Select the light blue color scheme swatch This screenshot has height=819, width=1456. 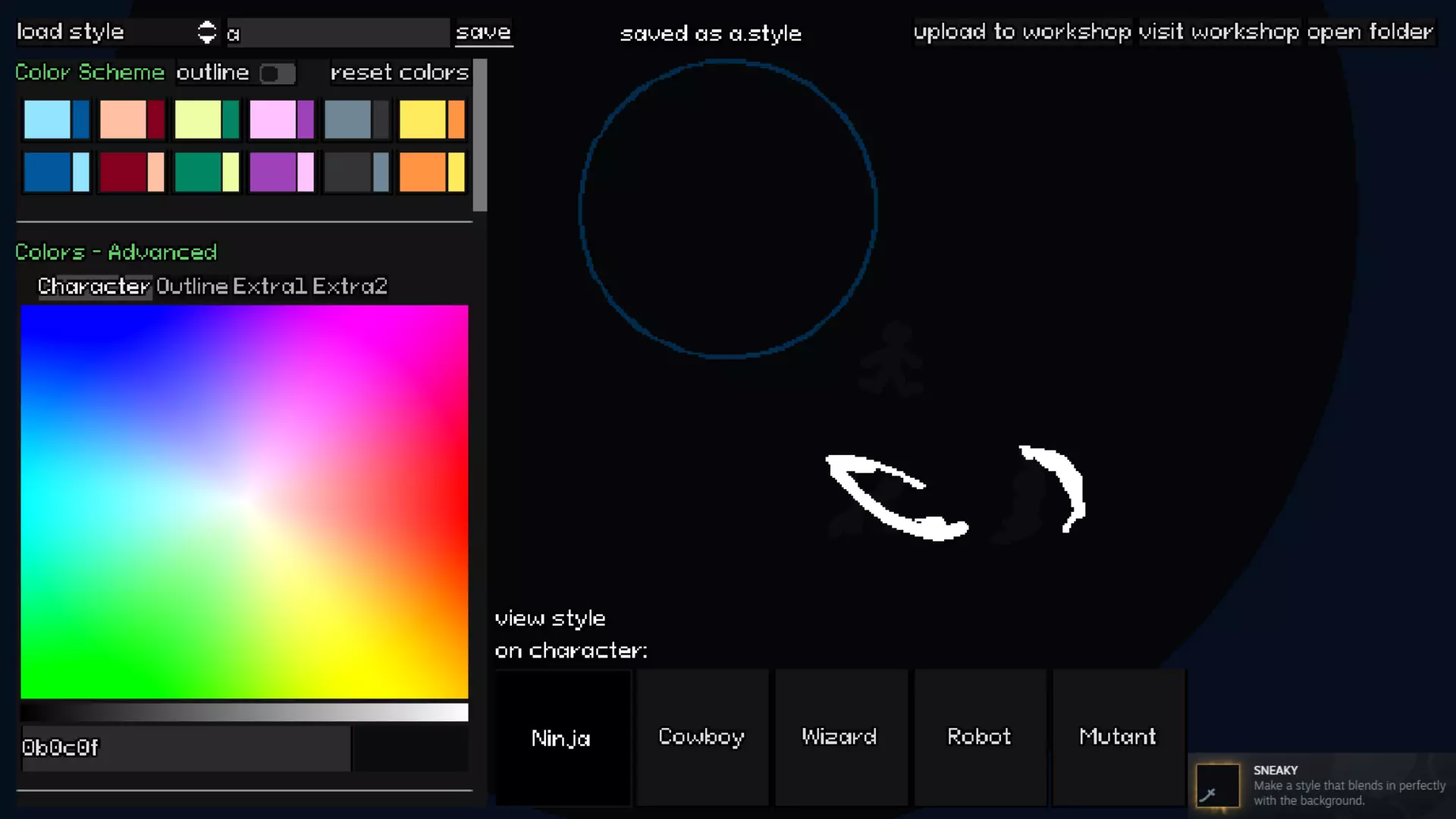(x=56, y=120)
